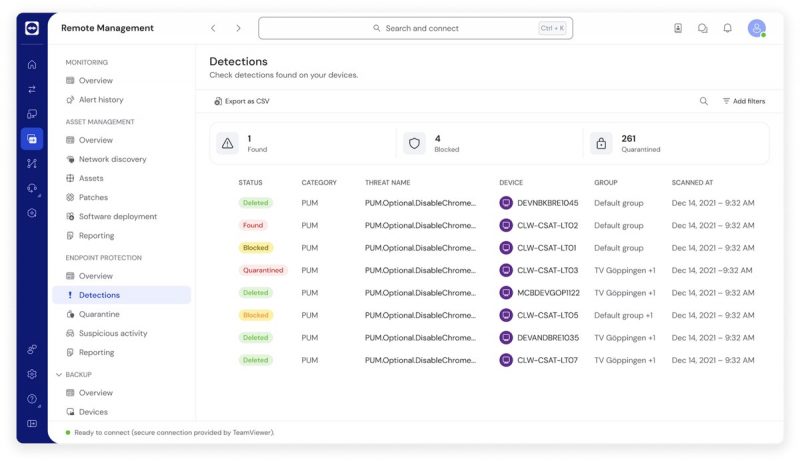Image resolution: width=800 pixels, height=463 pixels.
Task: Click the Quarantined lock icon
Action: click(x=601, y=143)
